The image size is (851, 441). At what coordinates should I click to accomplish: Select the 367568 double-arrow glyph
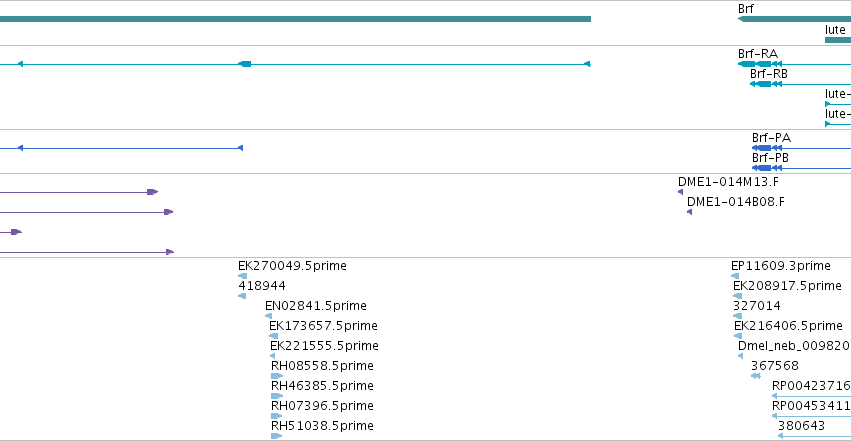point(755,376)
